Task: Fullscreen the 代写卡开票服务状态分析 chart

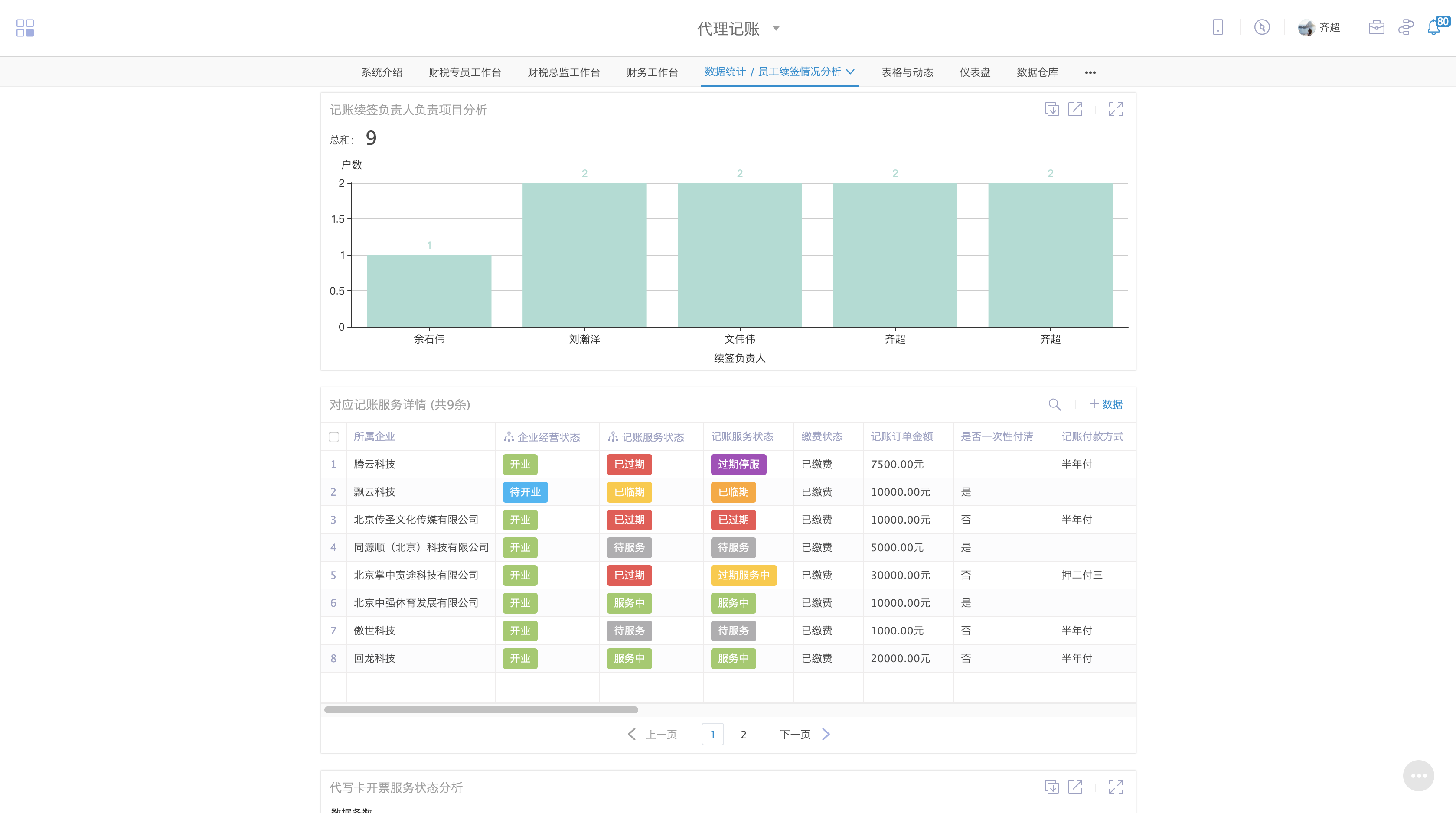Action: [1116, 787]
